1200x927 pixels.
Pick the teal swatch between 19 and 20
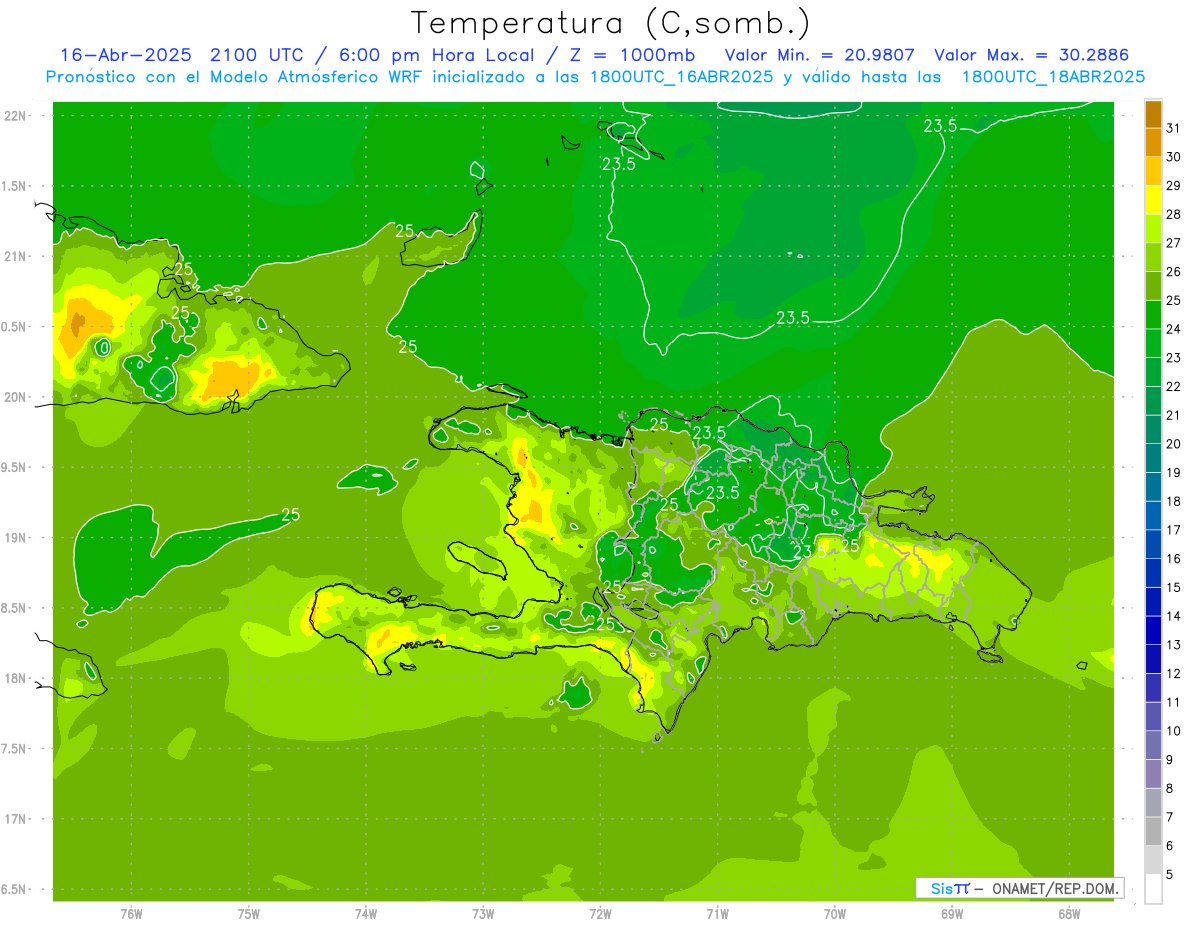(x=1153, y=459)
